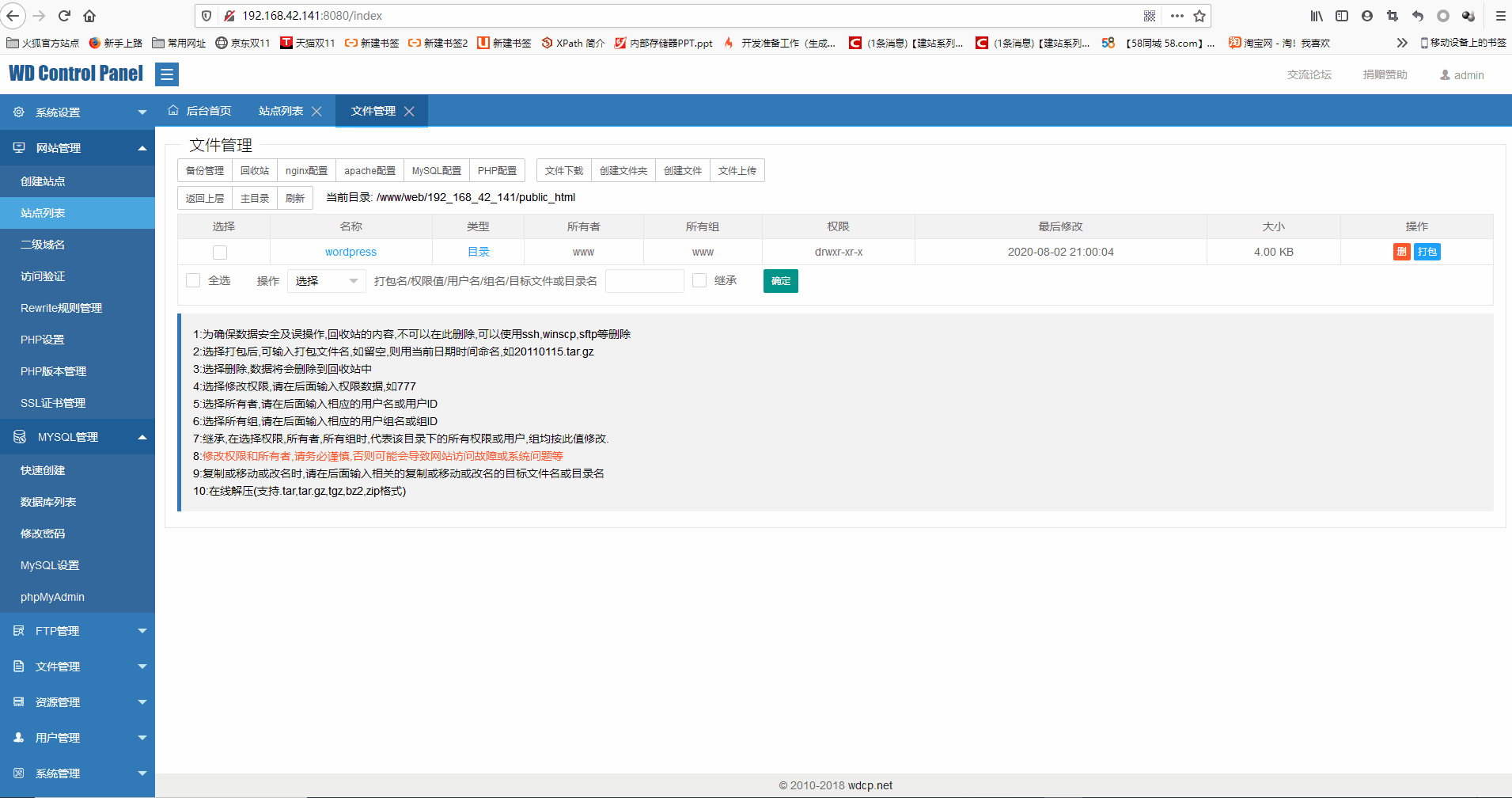Open the 捐赠赞助 link
The height and width of the screenshot is (798, 1512).
coord(1385,74)
